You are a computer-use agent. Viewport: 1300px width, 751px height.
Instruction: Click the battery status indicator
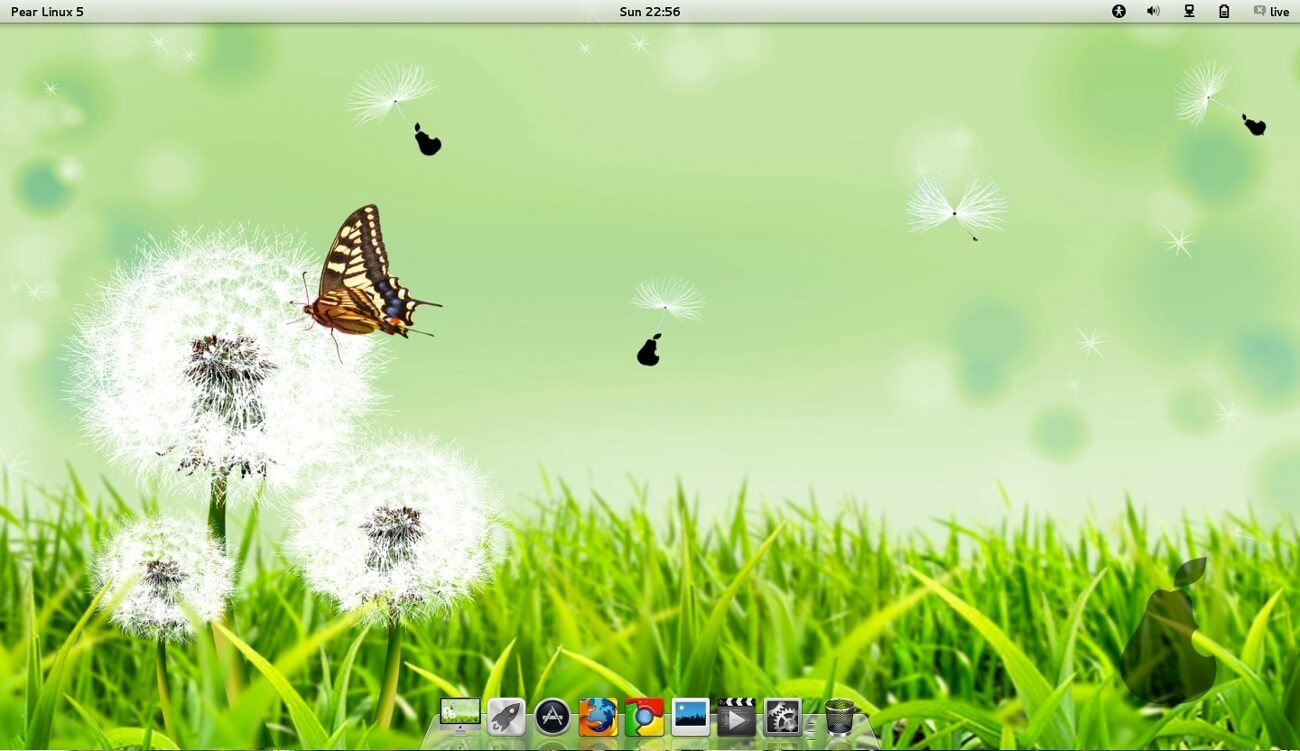tap(1224, 11)
